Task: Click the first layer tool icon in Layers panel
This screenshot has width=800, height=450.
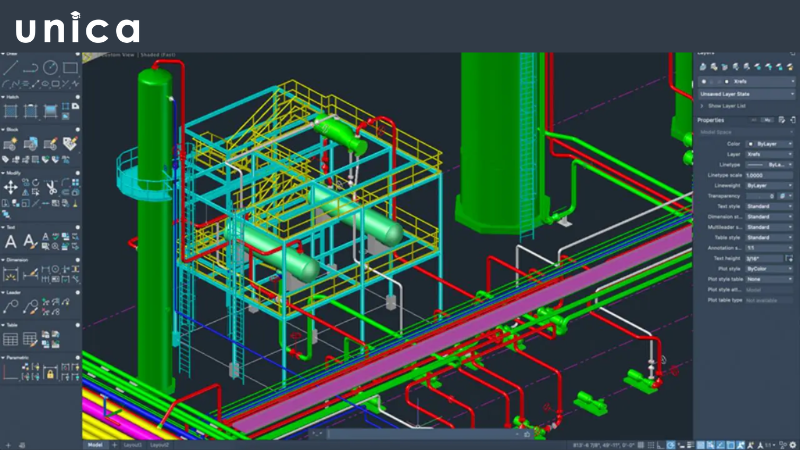Action: [x=703, y=67]
